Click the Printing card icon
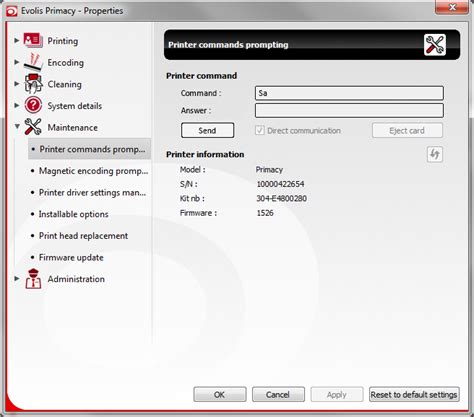Screen dimensions: 474x417 tap(33, 40)
